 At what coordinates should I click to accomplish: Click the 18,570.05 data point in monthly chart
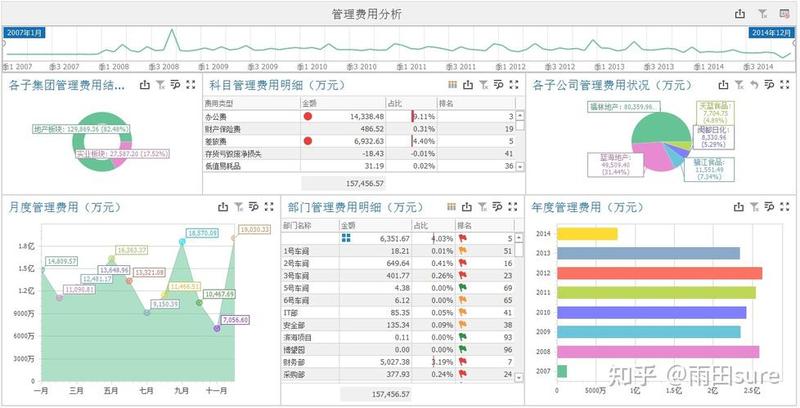click(182, 242)
